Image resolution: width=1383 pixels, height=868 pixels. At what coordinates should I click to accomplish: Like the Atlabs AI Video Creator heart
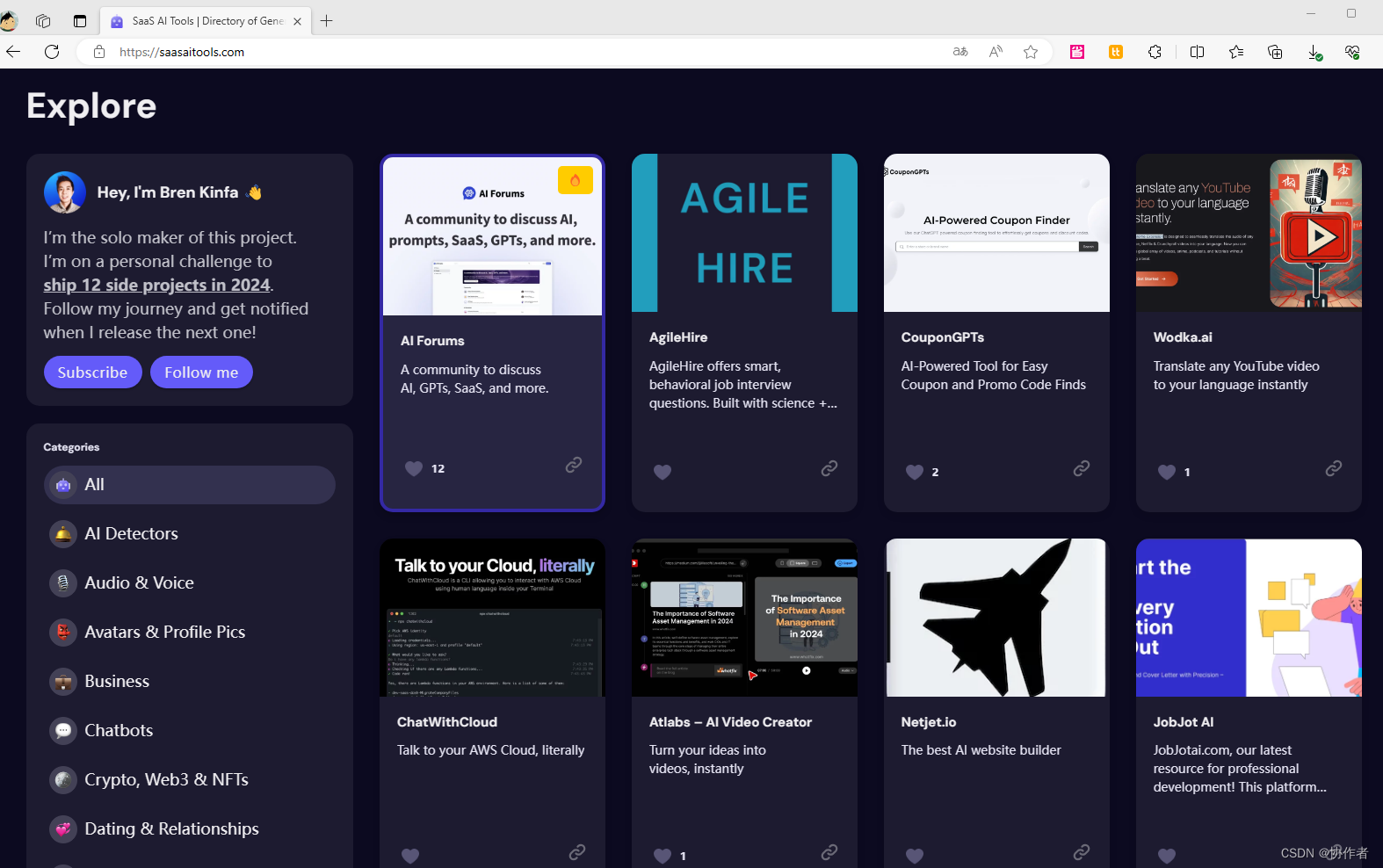(663, 856)
